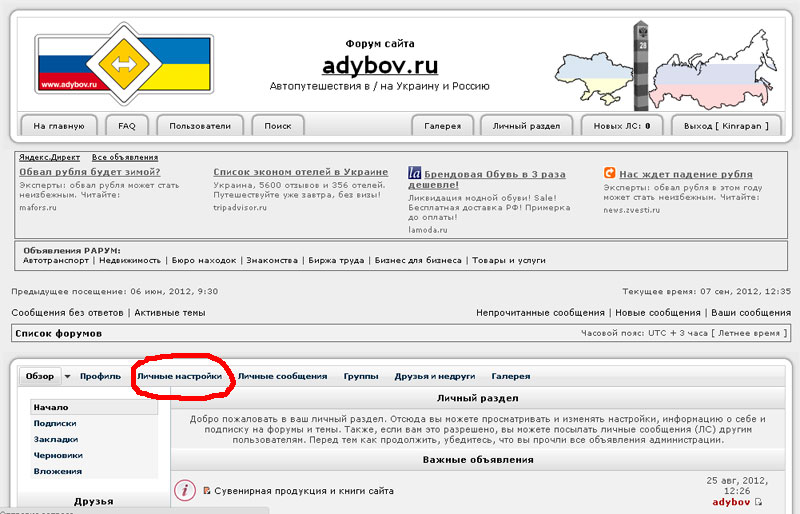Click the adybov.ru road-sign flag logo
The image size is (800, 514).
(124, 64)
